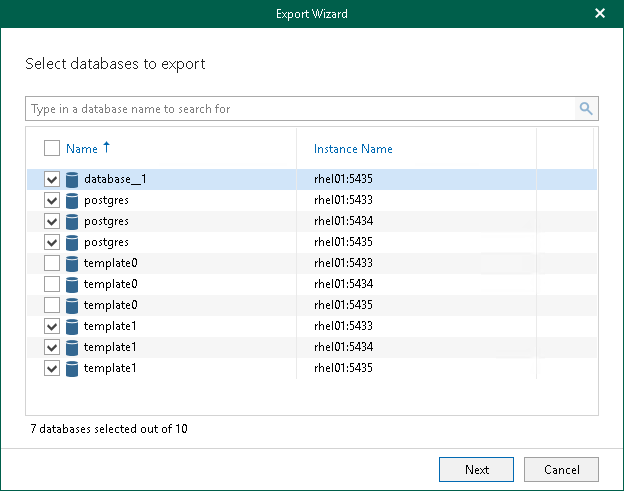
Task: Close the Export Wizard dialog
Action: pyautogui.click(x=600, y=14)
